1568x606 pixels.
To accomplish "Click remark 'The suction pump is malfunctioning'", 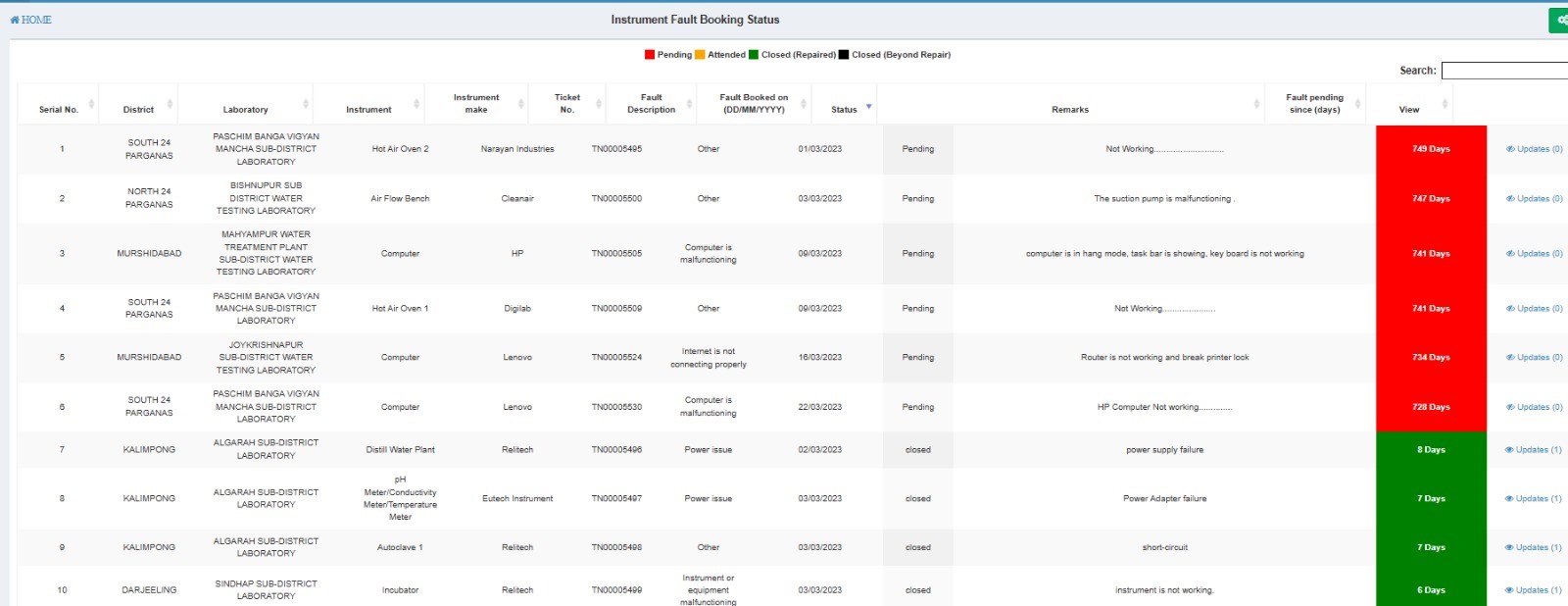I will coord(1164,198).
